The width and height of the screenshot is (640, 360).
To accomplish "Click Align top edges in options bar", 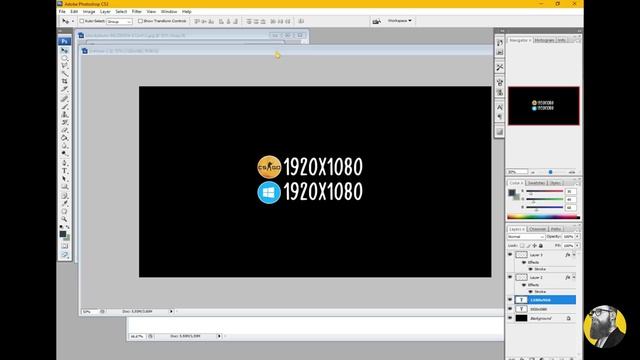I will tap(197, 21).
